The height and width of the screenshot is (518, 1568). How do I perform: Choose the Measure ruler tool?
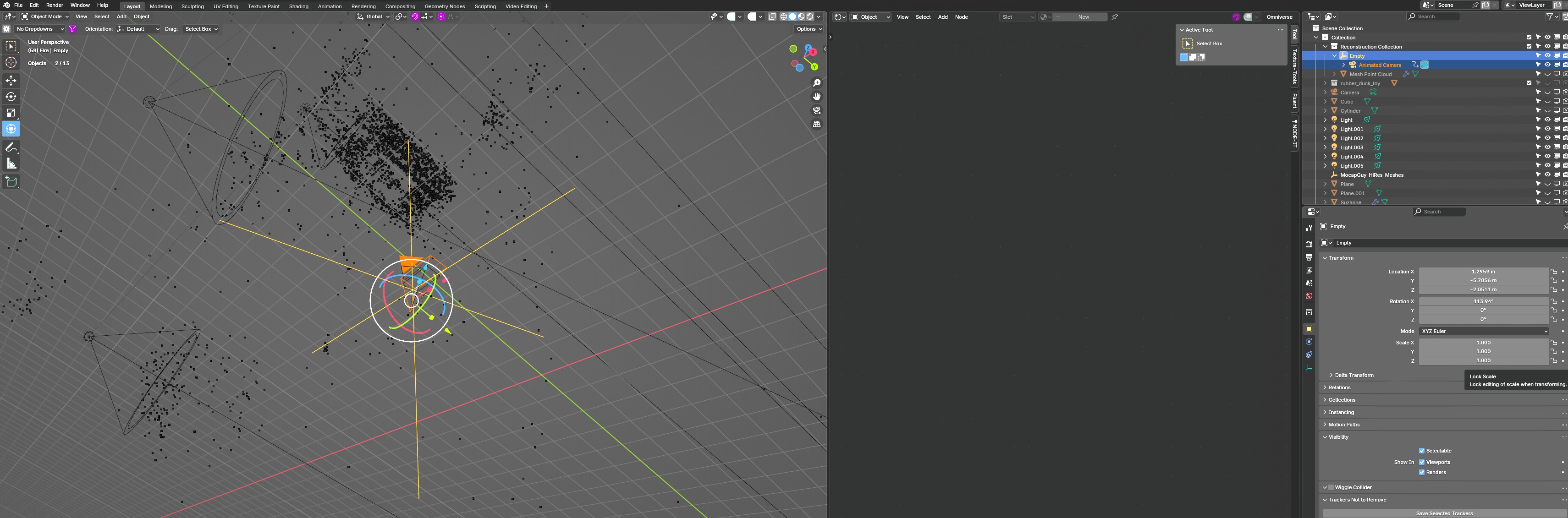tap(11, 164)
